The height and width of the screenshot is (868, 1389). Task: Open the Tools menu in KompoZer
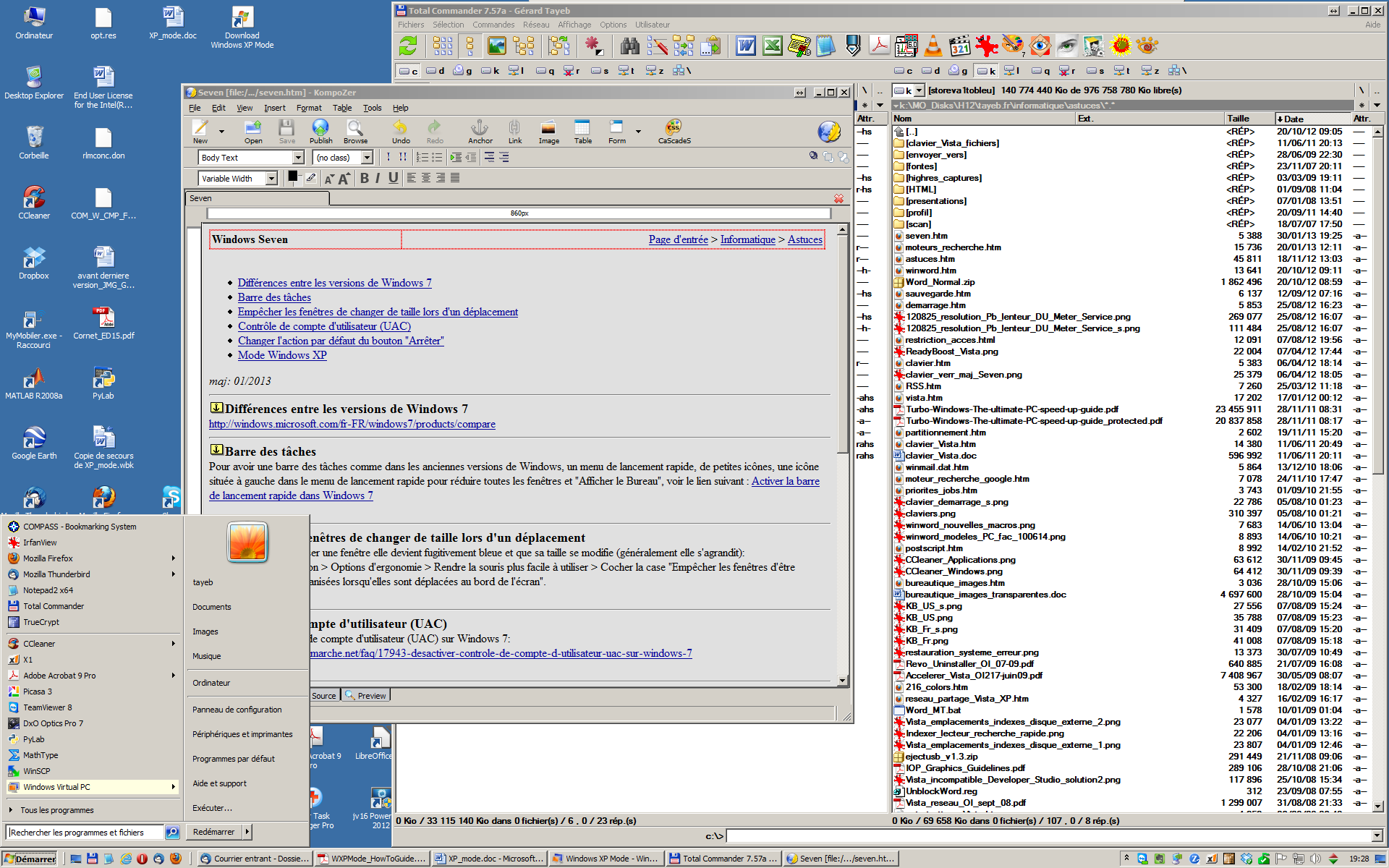pyautogui.click(x=373, y=108)
